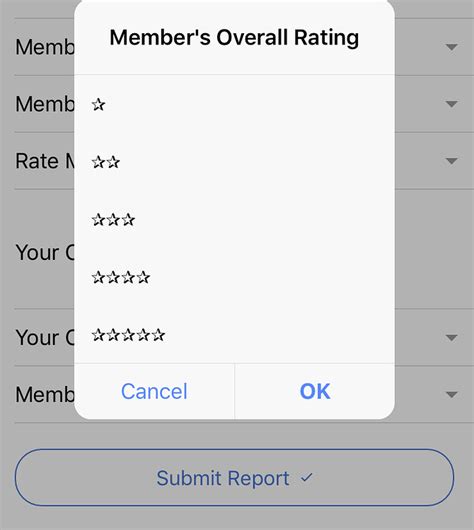This screenshot has width=474, height=530.
Task: Open the second Member row dropdown arrow
Action: point(451,103)
